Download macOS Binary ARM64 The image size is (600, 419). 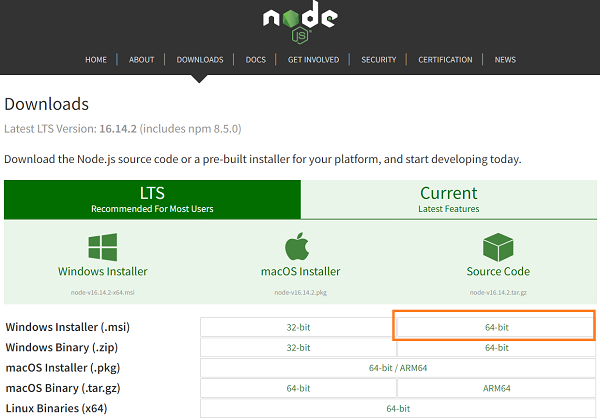coord(497,388)
